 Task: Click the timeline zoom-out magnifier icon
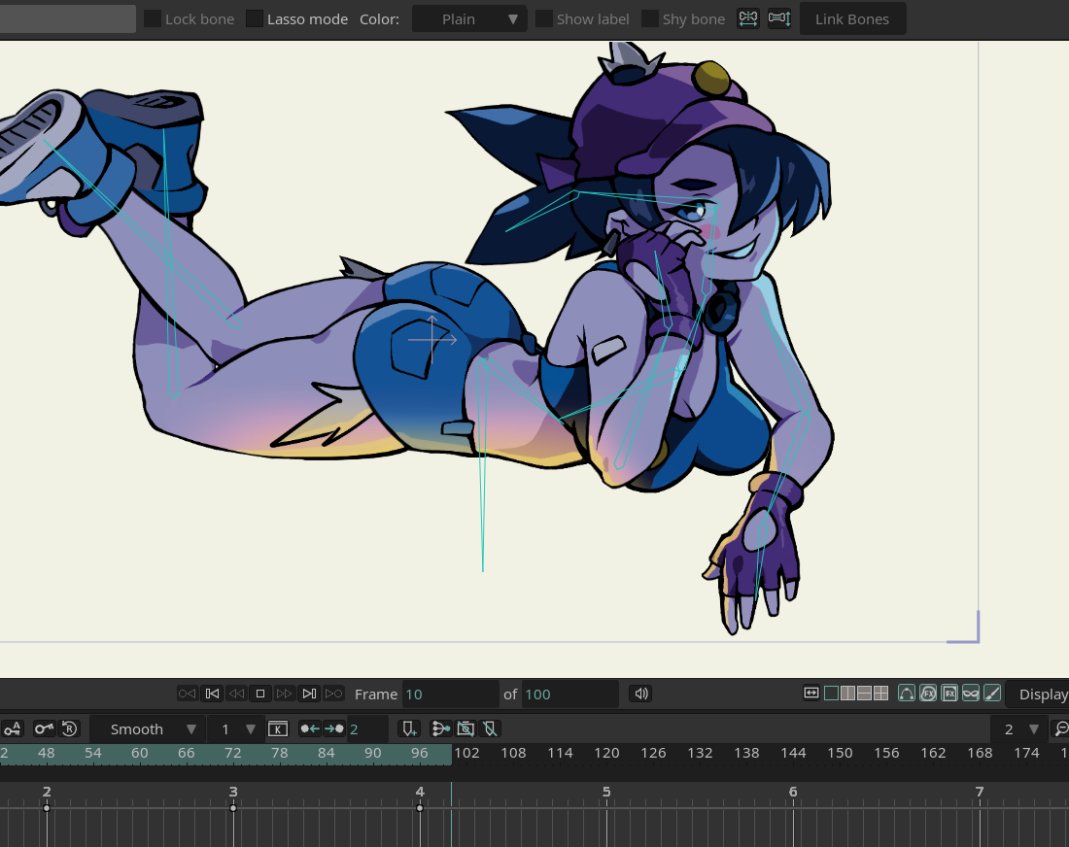1060,729
